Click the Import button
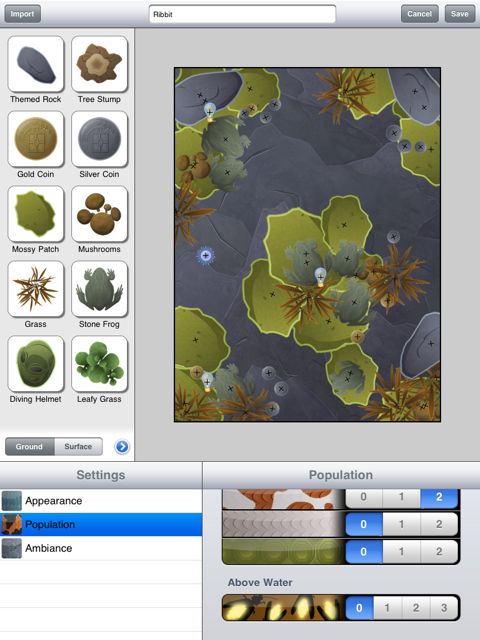Screen dimensions: 480x640 point(22,14)
